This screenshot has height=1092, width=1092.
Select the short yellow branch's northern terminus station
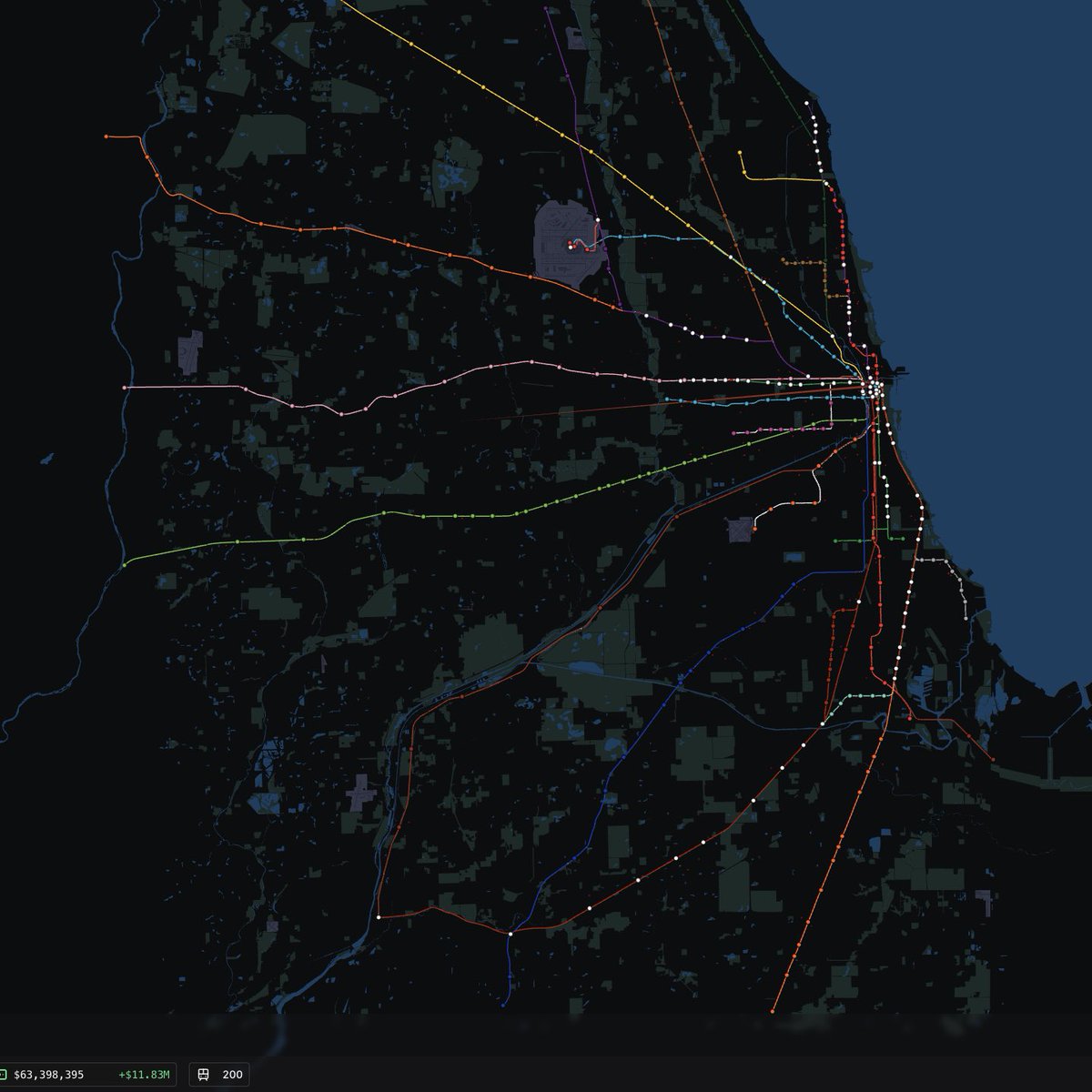(x=741, y=153)
